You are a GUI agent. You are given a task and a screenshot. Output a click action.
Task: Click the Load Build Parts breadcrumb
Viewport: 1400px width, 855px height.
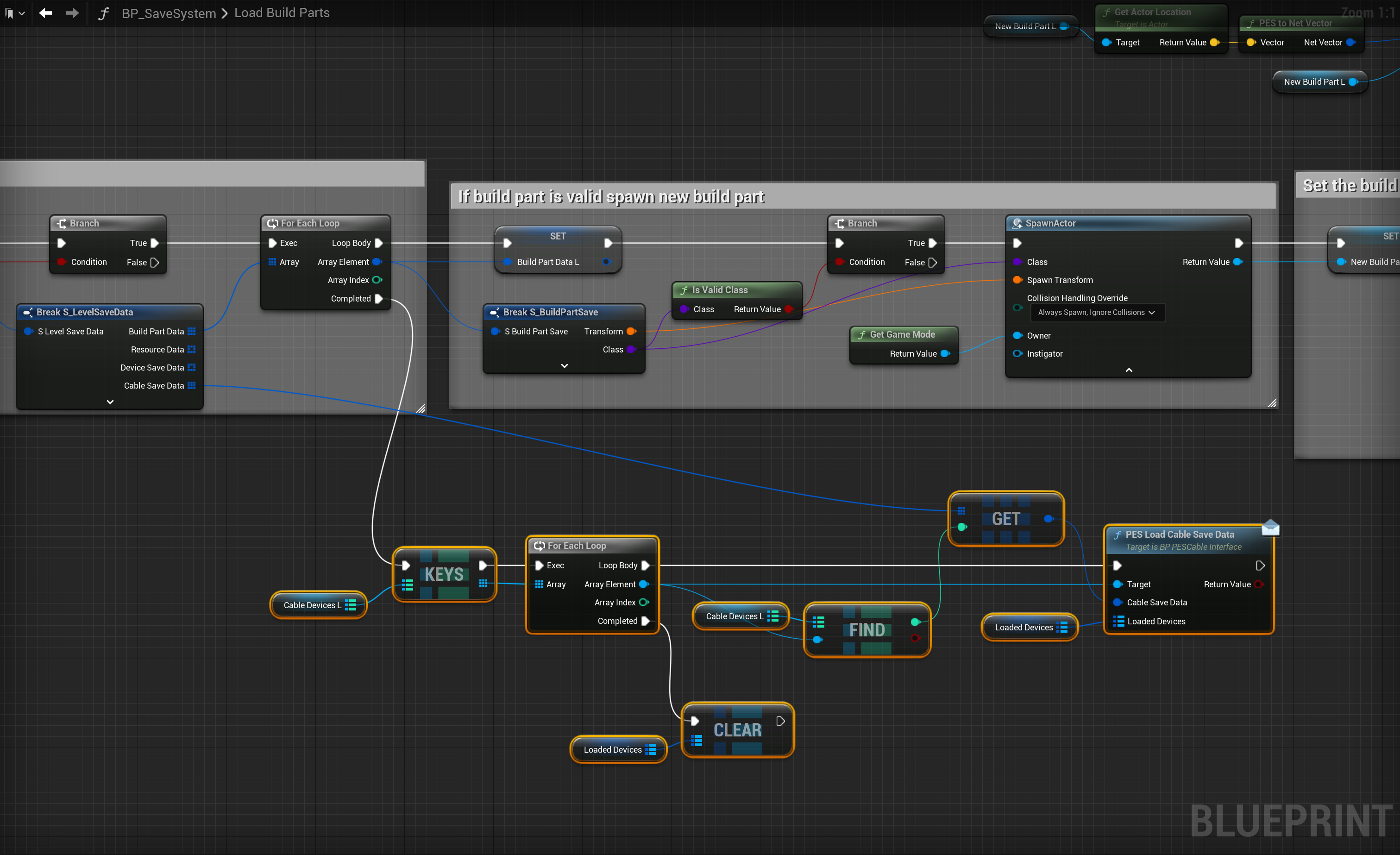tap(282, 13)
